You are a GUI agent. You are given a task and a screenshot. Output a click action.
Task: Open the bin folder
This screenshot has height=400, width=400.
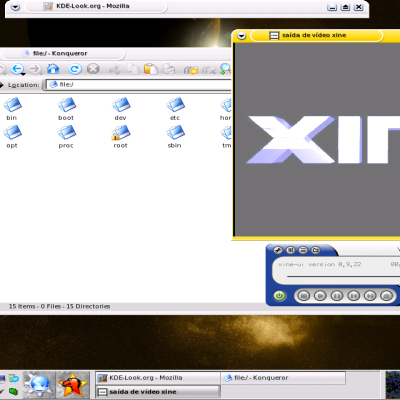tap(12, 109)
